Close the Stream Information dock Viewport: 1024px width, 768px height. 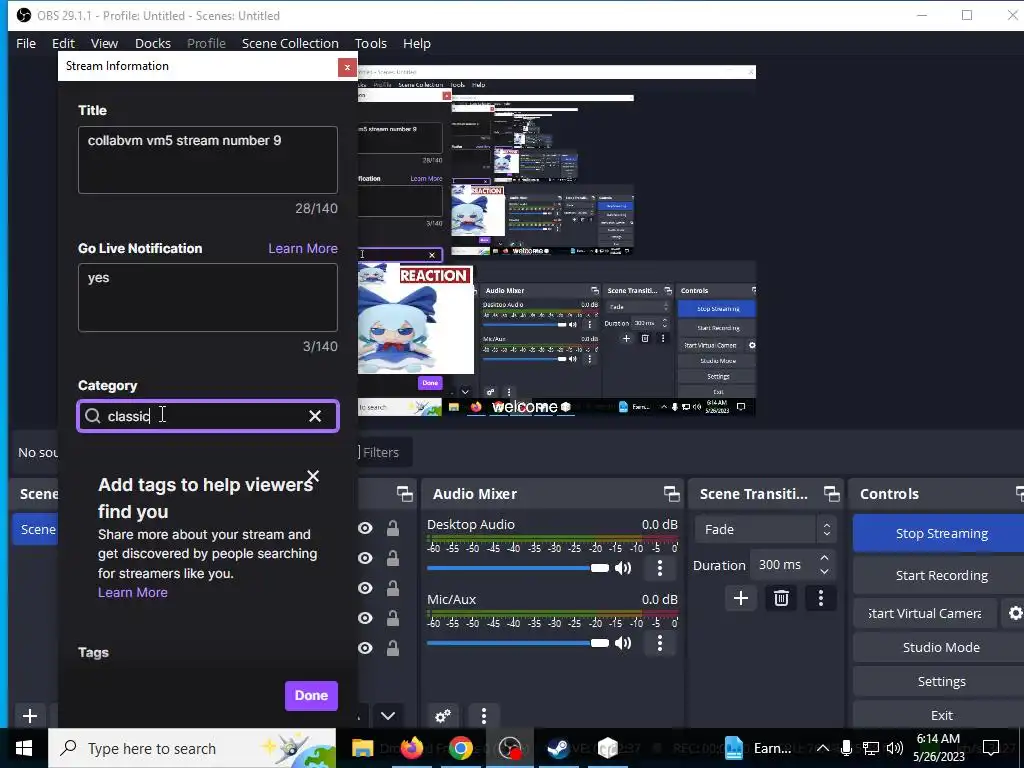[x=347, y=67]
